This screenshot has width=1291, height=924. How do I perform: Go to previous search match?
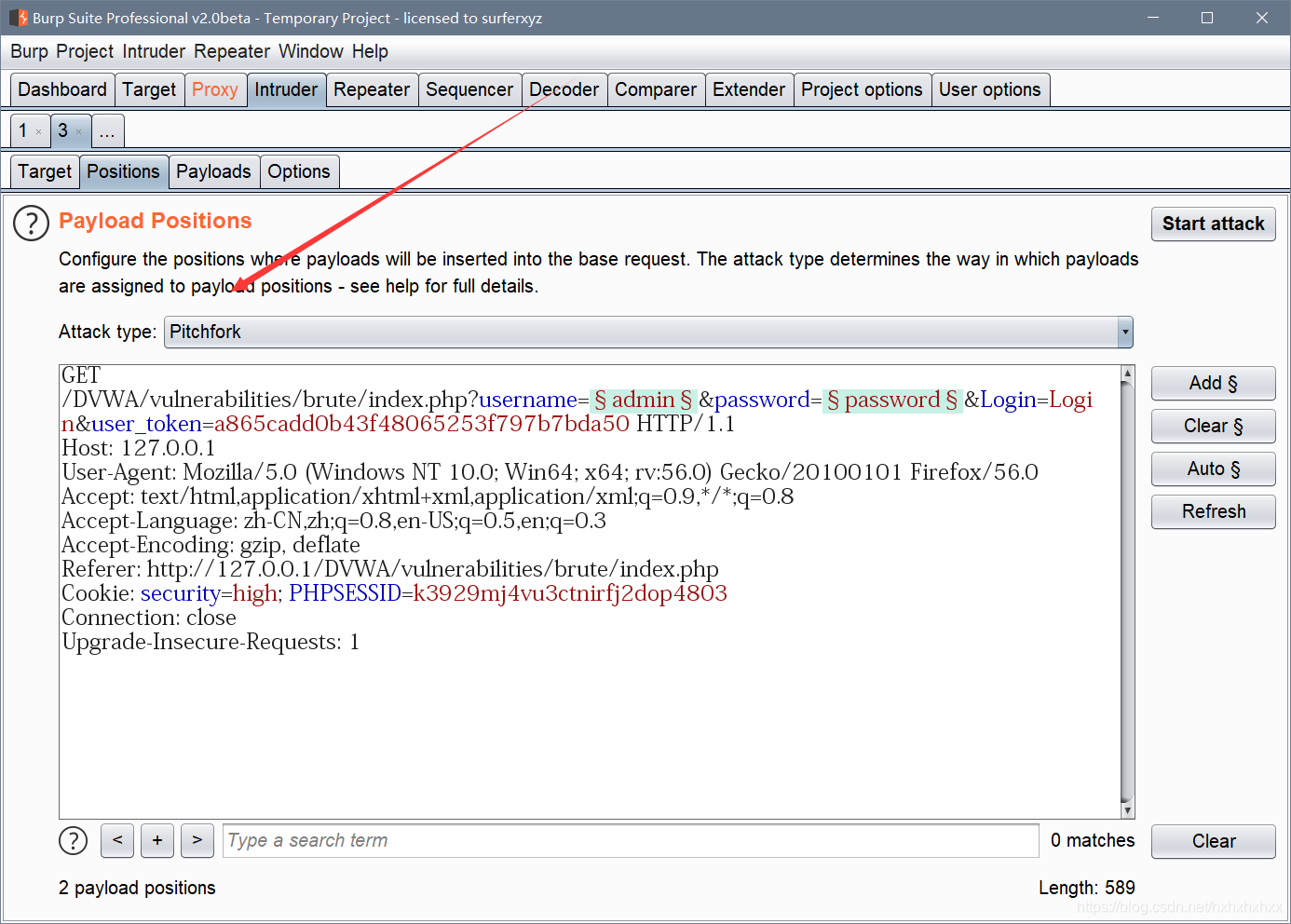[117, 840]
